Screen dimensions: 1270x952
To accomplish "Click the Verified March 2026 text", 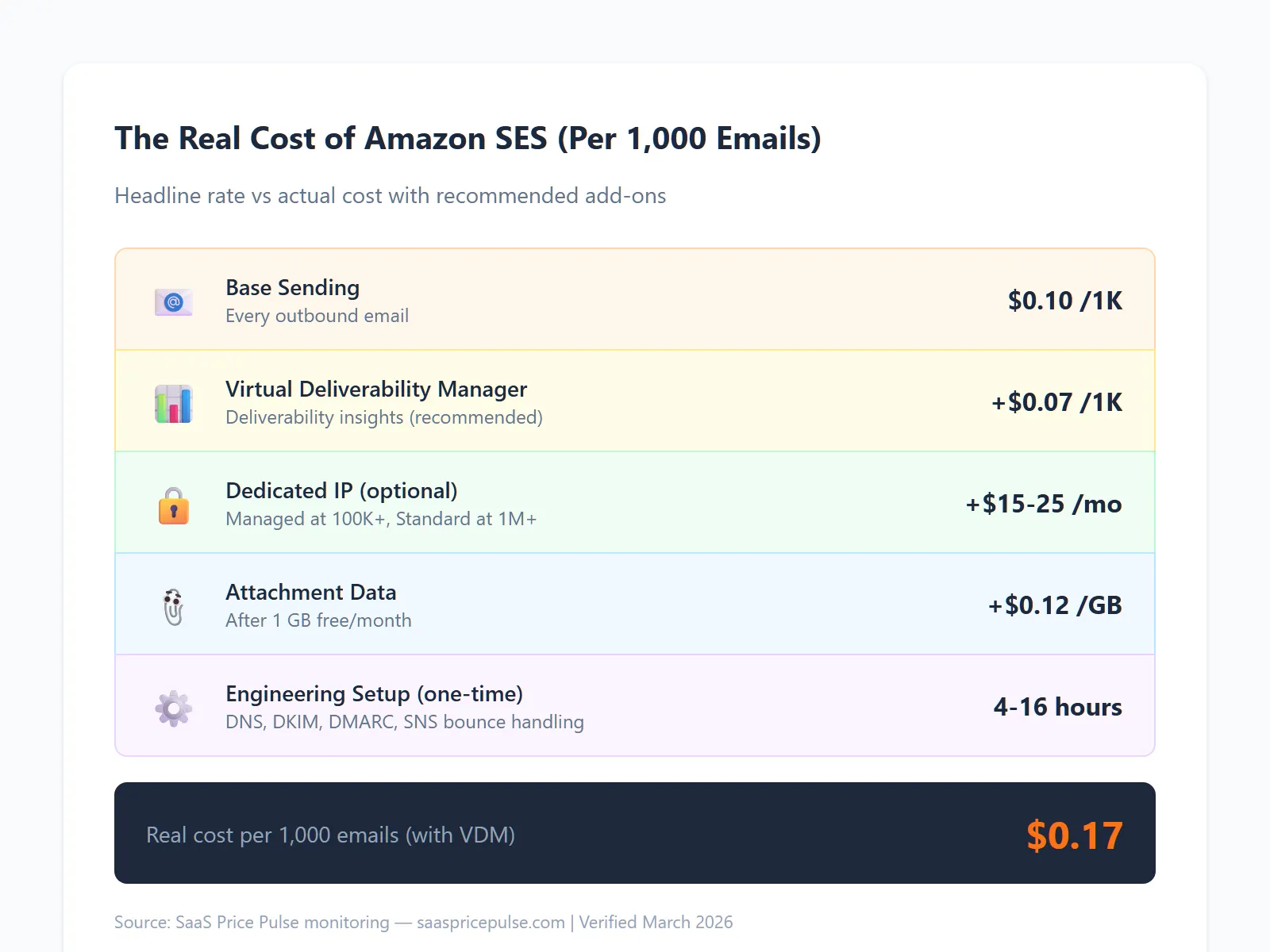I will [x=656, y=923].
